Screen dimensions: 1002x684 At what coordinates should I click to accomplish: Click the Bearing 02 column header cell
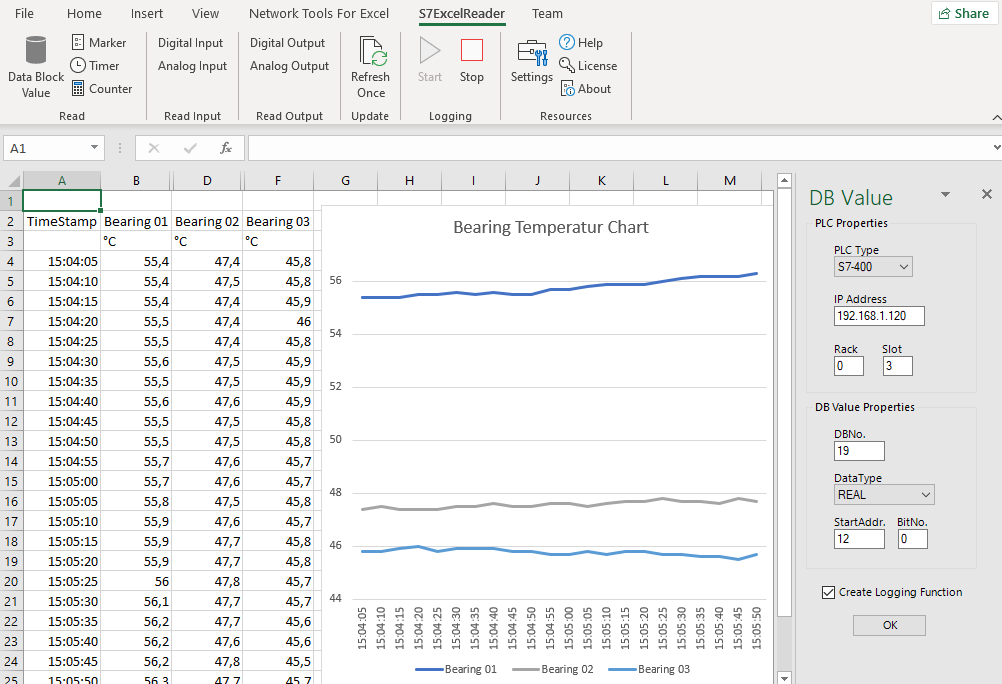[x=207, y=222]
